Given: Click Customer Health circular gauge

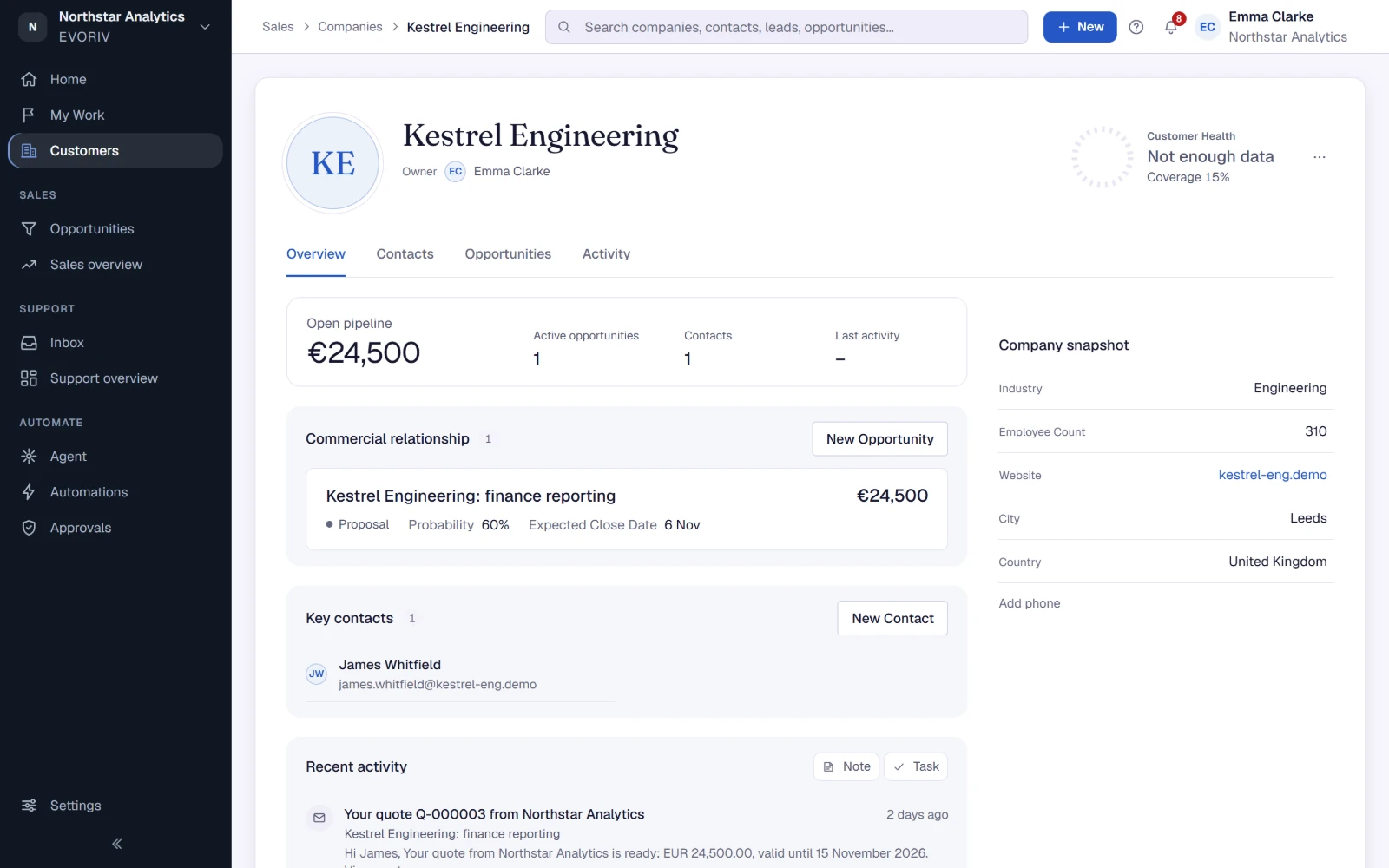Looking at the screenshot, I should [x=1102, y=157].
